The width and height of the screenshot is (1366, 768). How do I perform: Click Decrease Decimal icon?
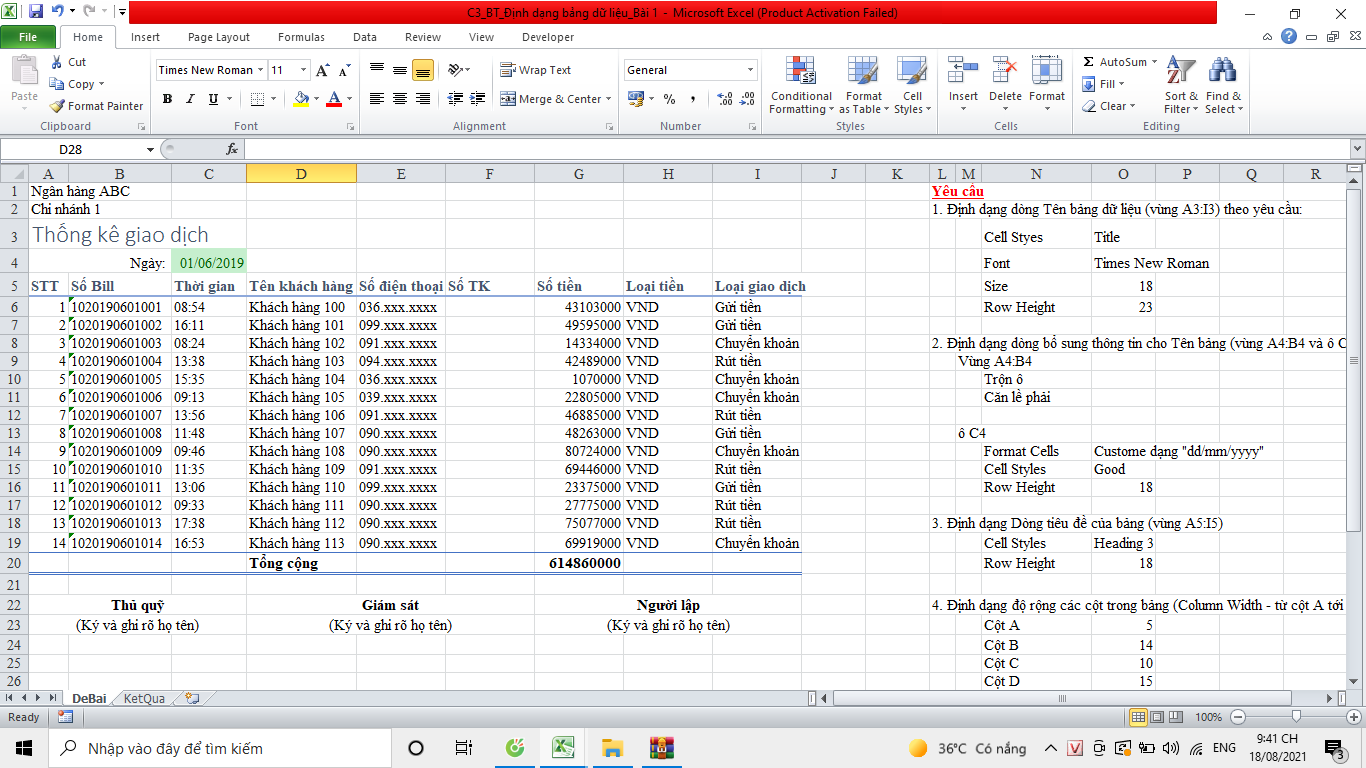pyautogui.click(x=748, y=99)
